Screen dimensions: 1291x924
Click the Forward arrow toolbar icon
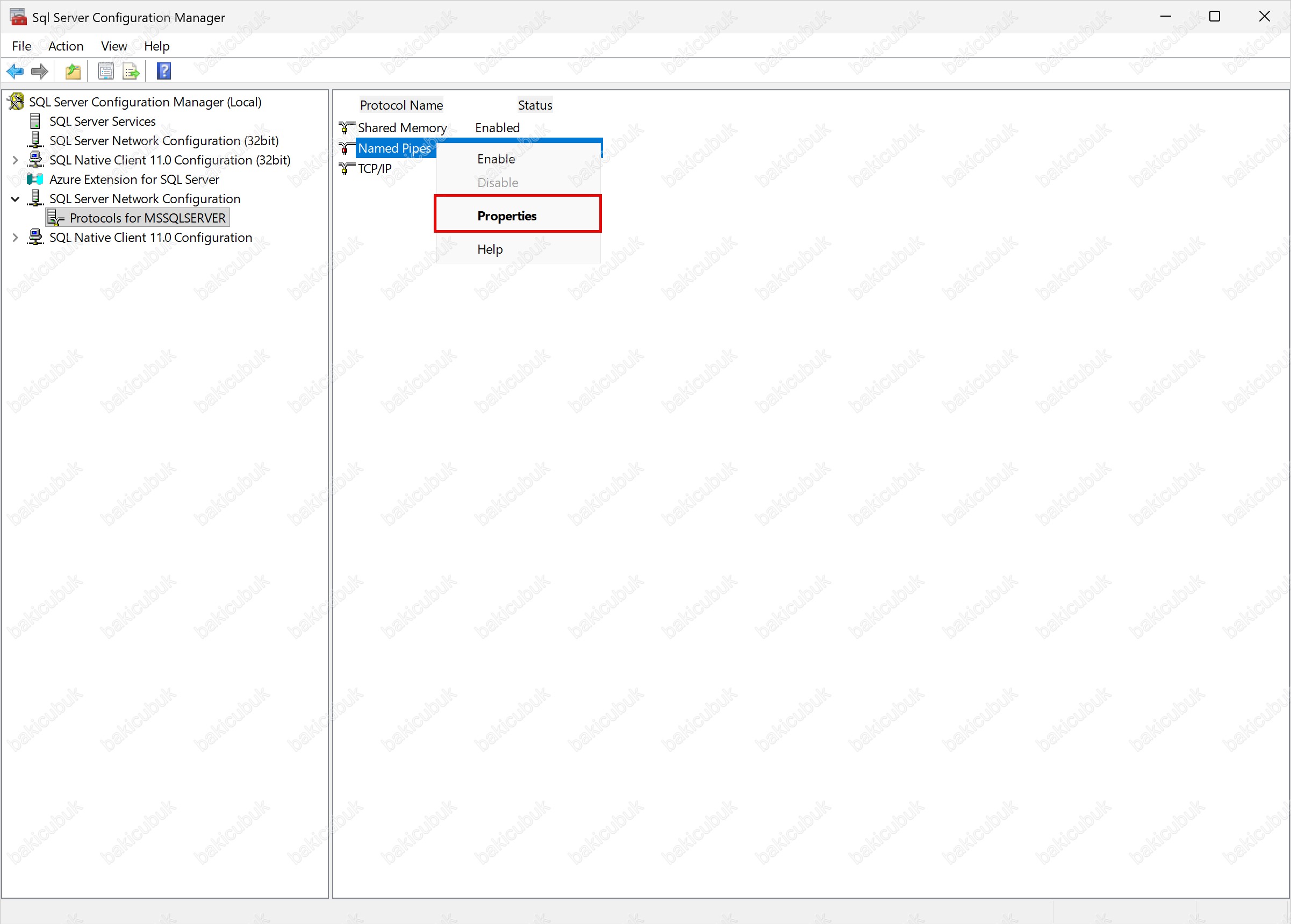coord(39,71)
